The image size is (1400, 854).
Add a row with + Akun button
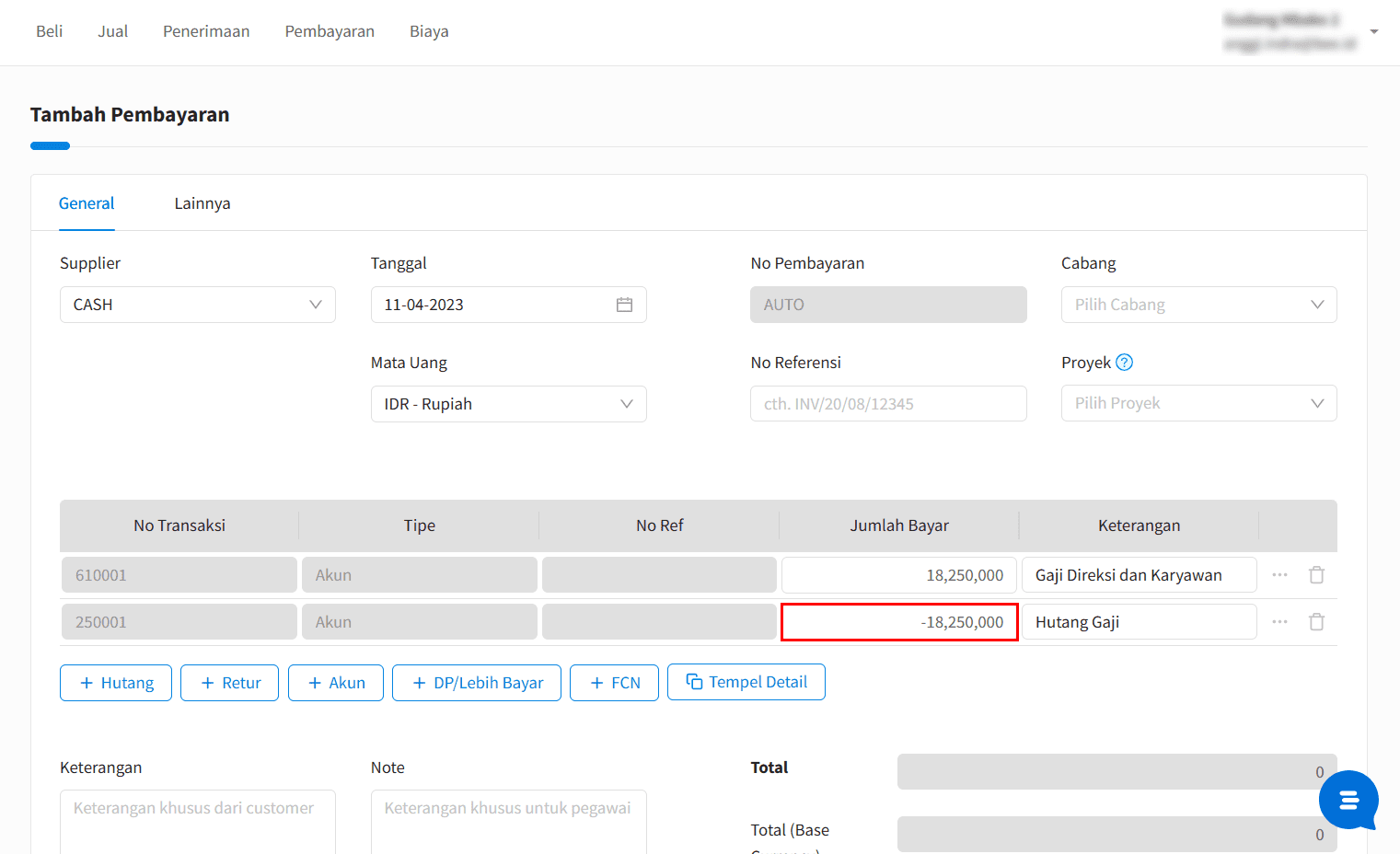(x=336, y=683)
